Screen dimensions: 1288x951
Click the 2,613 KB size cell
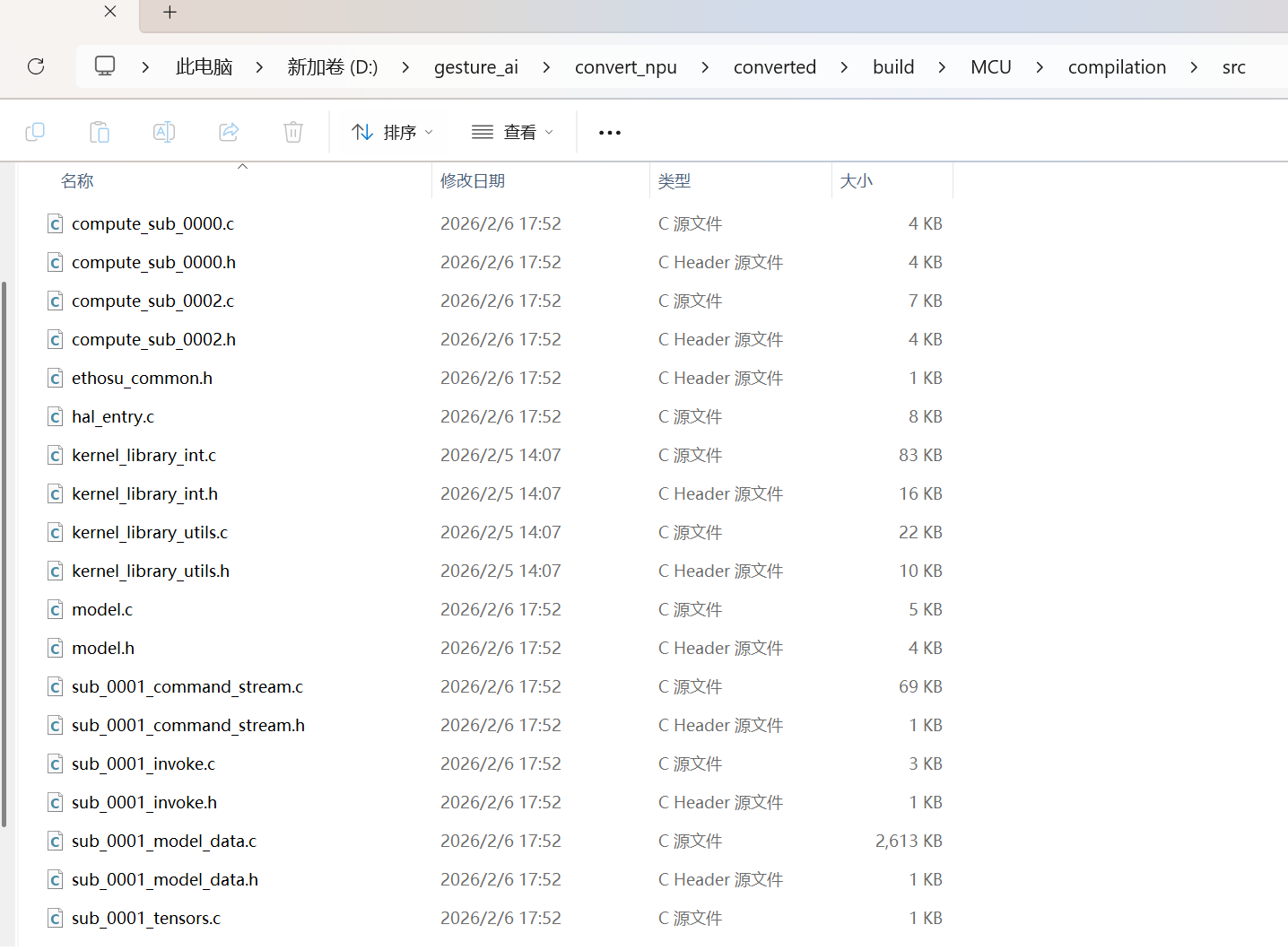point(909,841)
